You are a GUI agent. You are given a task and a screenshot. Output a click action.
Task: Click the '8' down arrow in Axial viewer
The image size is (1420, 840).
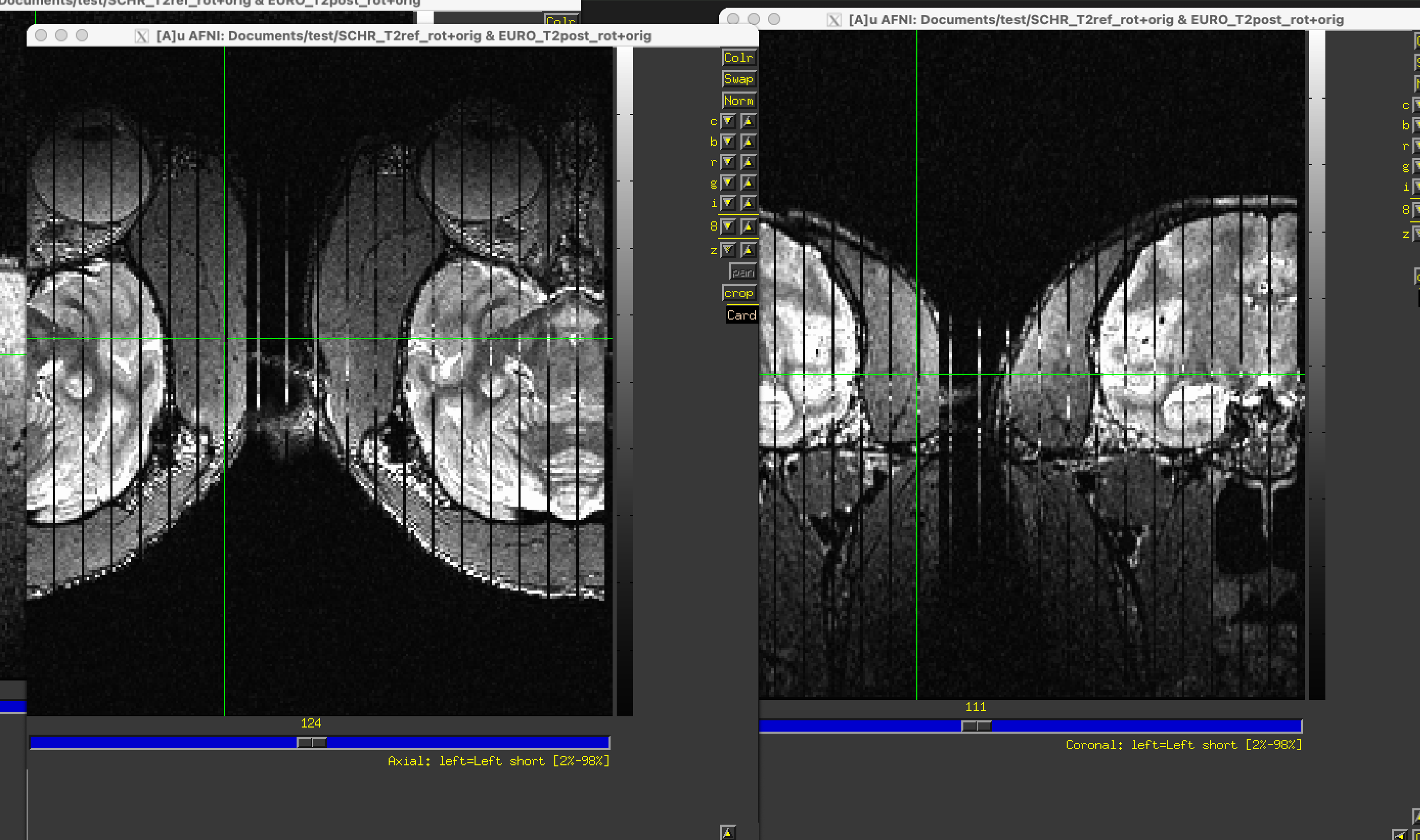point(728,226)
